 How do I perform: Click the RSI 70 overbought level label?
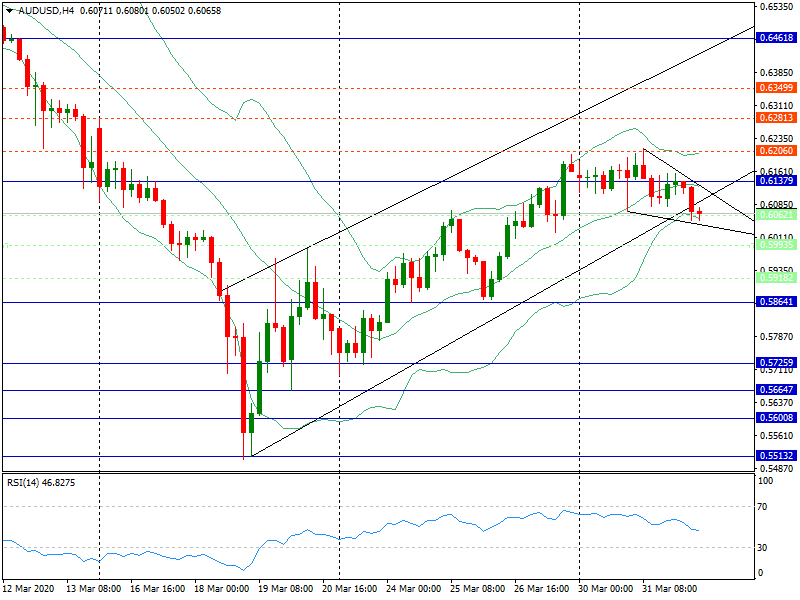point(762,507)
